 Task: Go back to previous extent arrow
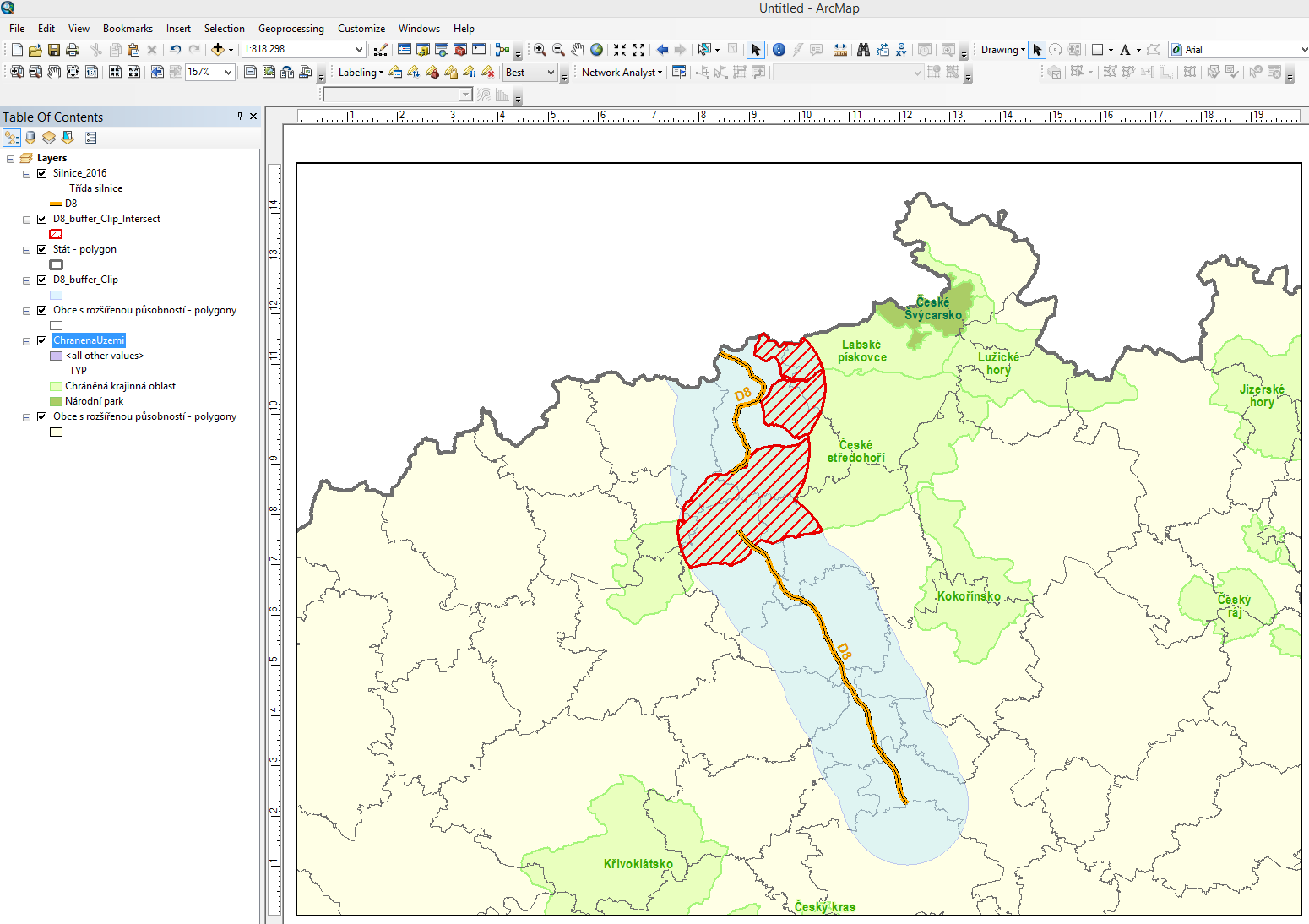662,50
